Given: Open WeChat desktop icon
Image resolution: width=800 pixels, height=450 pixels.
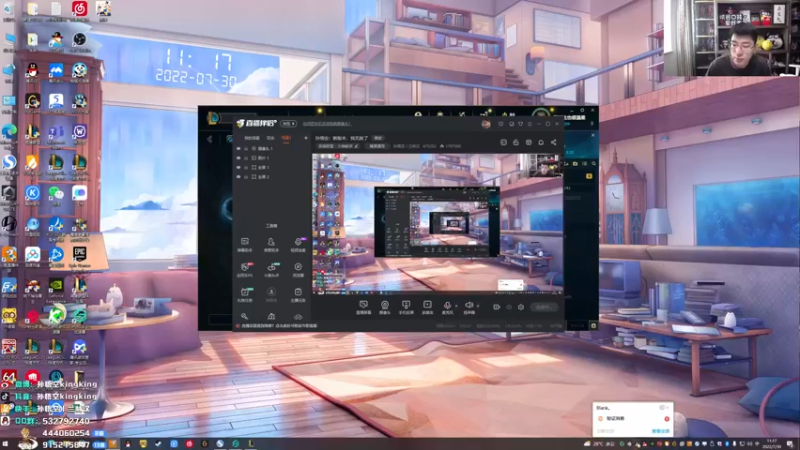Looking at the screenshot, I should click(x=56, y=195).
